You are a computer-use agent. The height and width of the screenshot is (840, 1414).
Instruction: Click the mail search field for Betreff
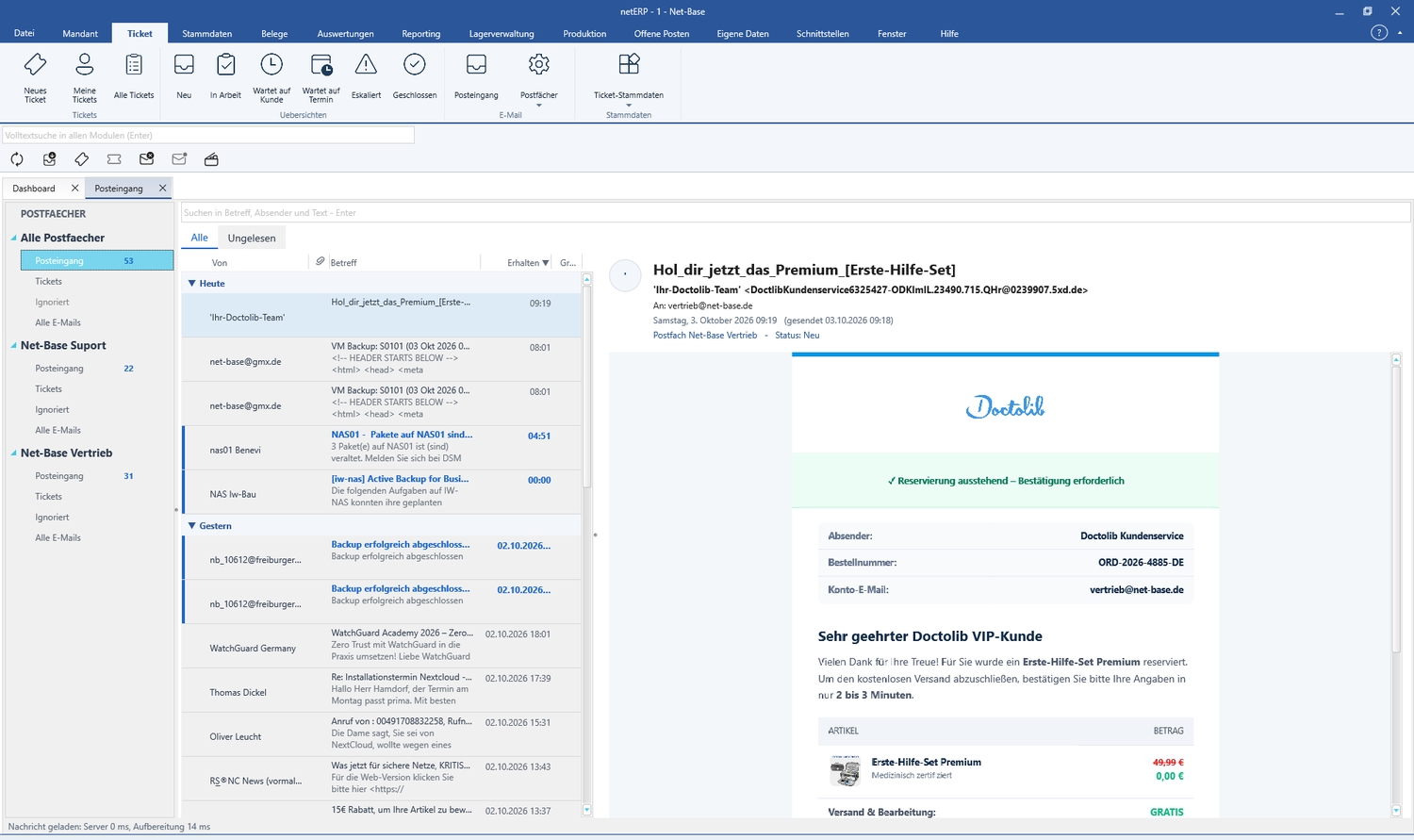796,213
